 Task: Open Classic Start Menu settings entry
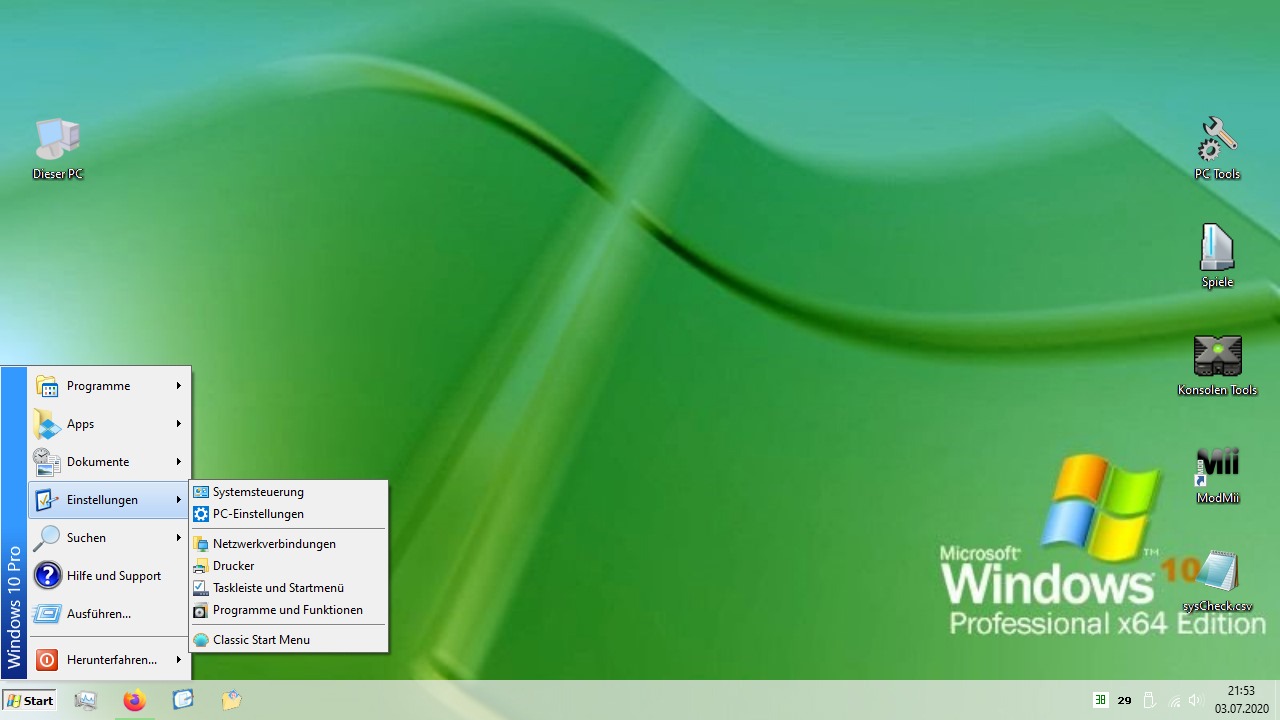click(x=288, y=640)
